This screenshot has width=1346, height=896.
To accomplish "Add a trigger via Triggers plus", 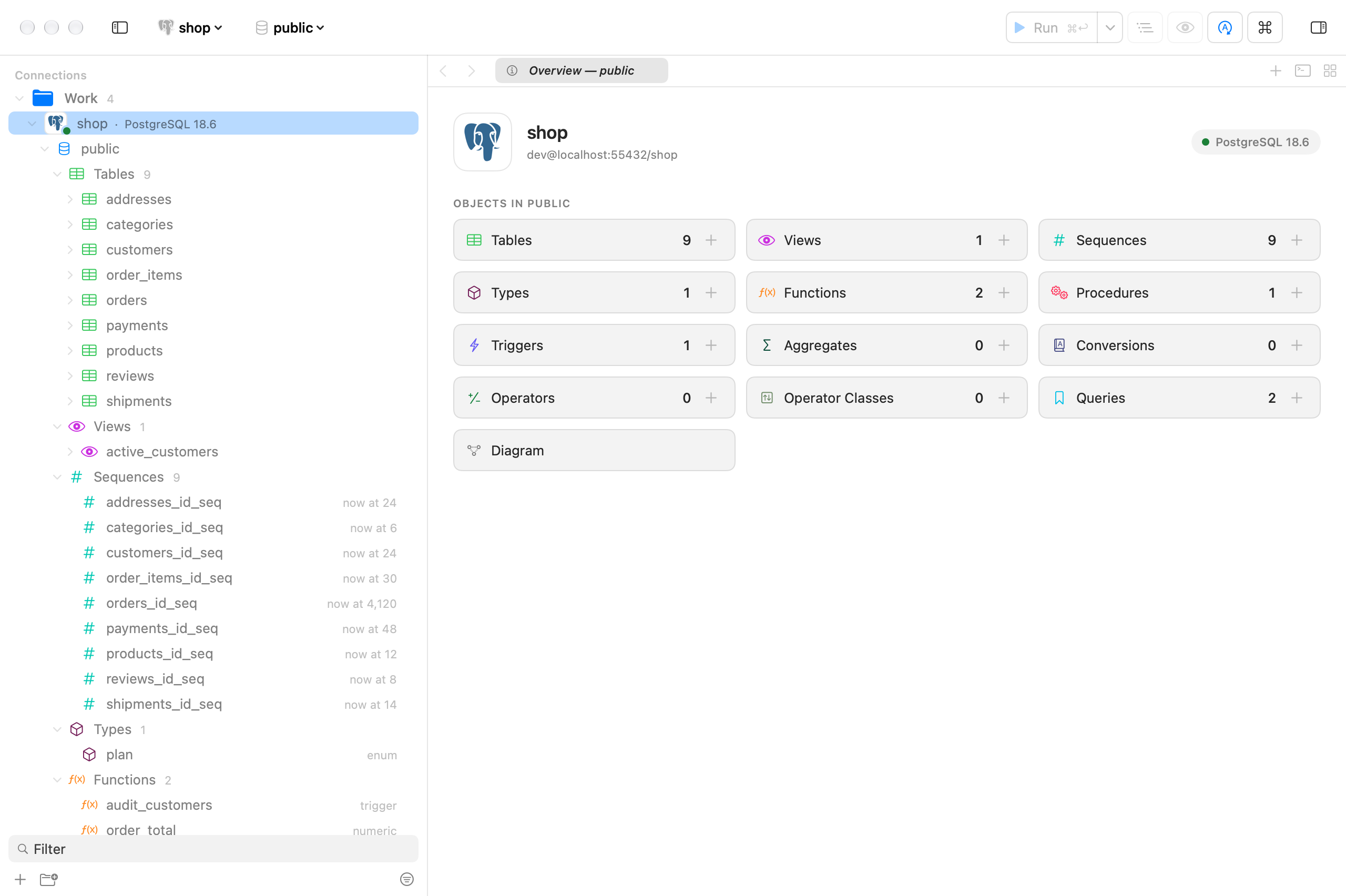I will point(711,345).
